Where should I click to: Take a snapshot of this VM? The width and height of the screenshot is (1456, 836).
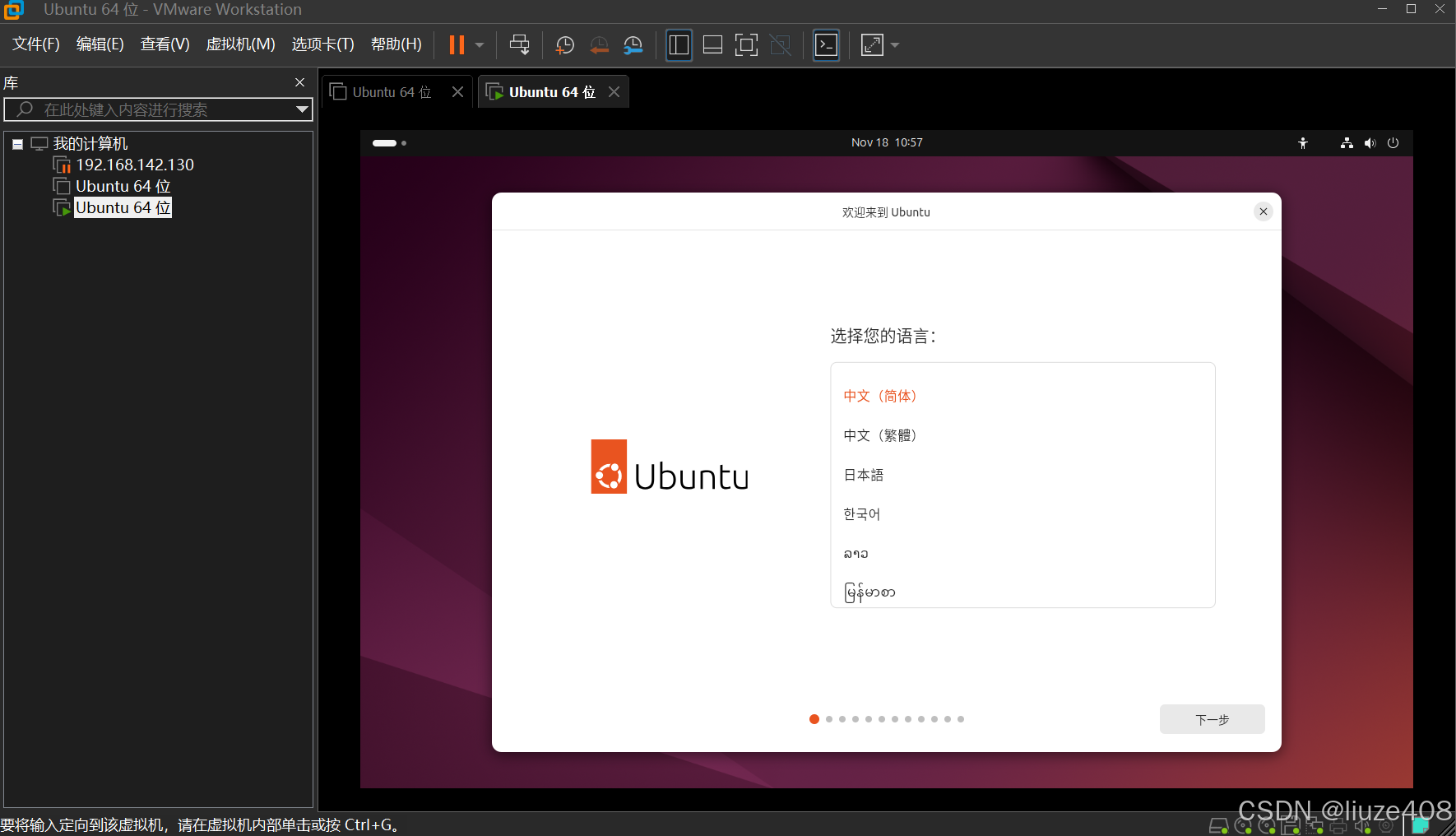tap(564, 44)
